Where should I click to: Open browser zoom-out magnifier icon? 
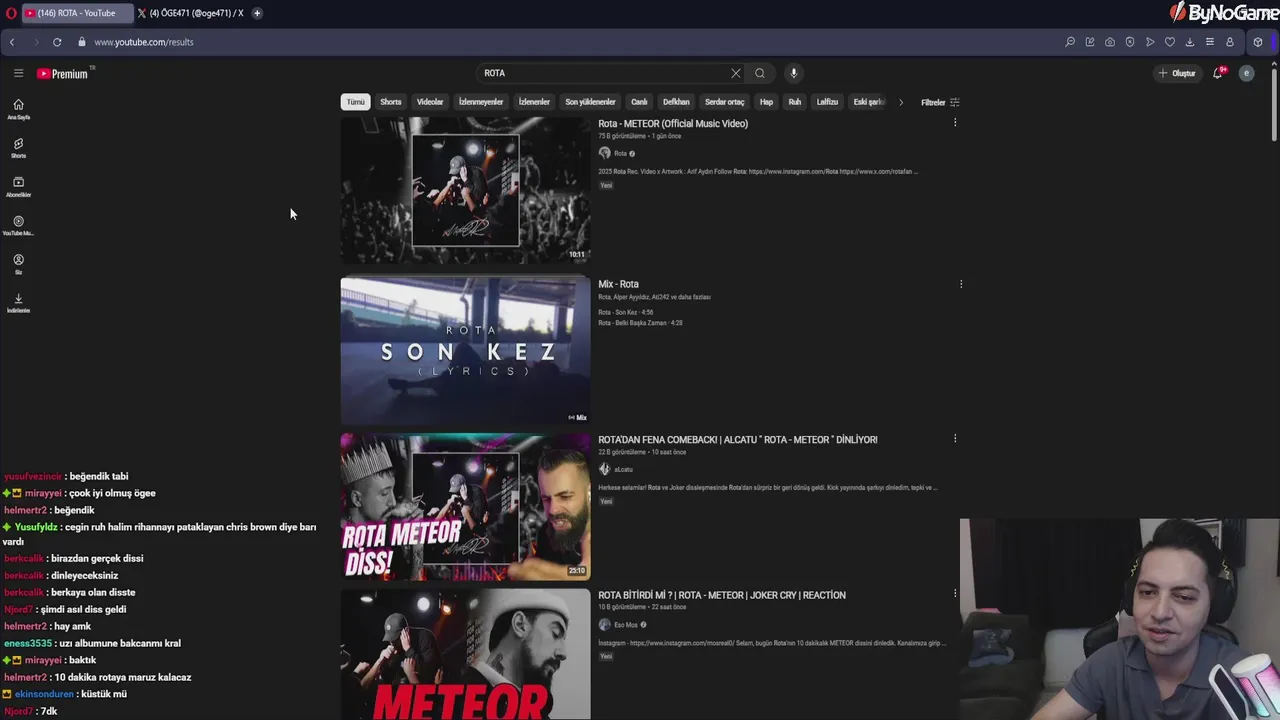point(1070,42)
